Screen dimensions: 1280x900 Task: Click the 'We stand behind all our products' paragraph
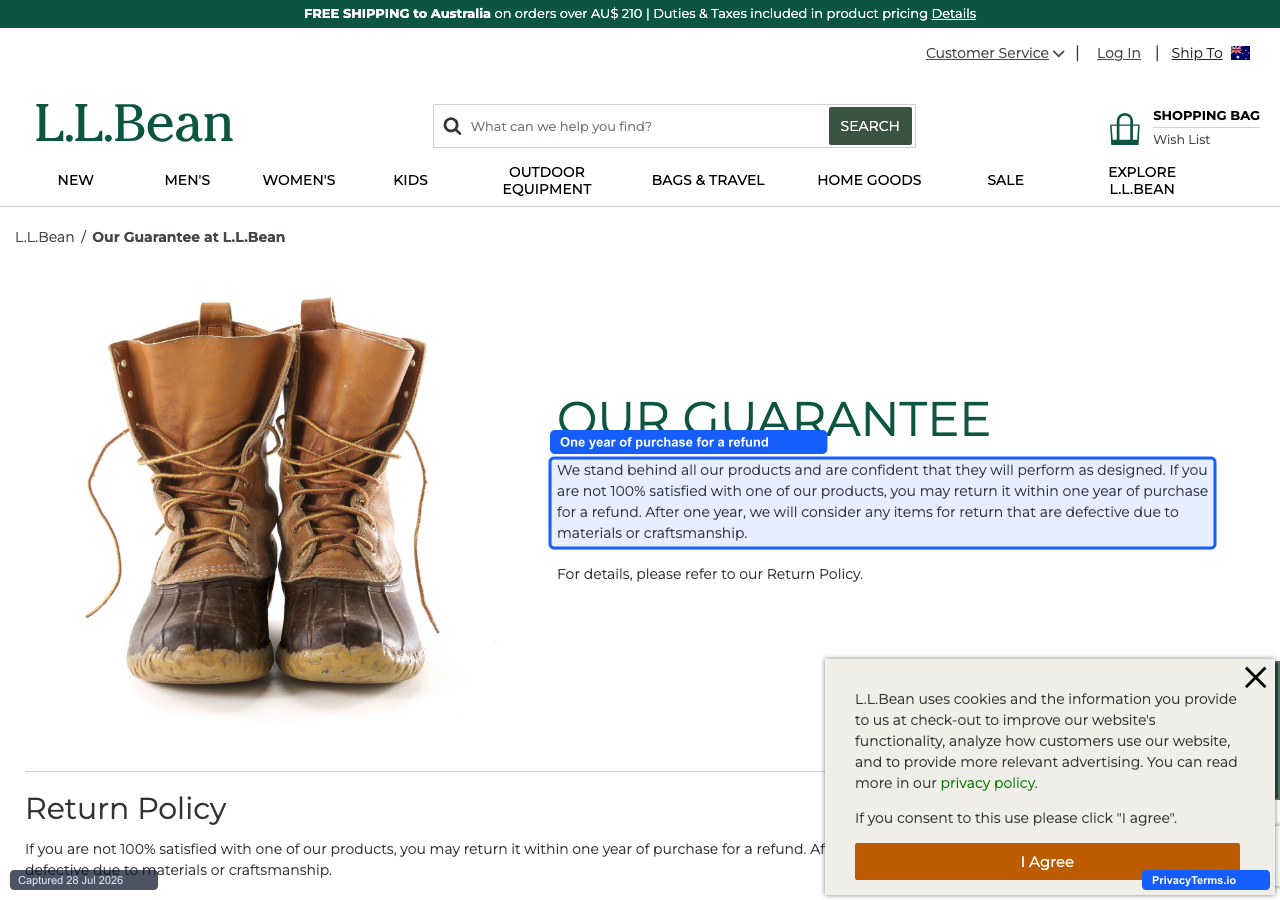click(x=883, y=502)
